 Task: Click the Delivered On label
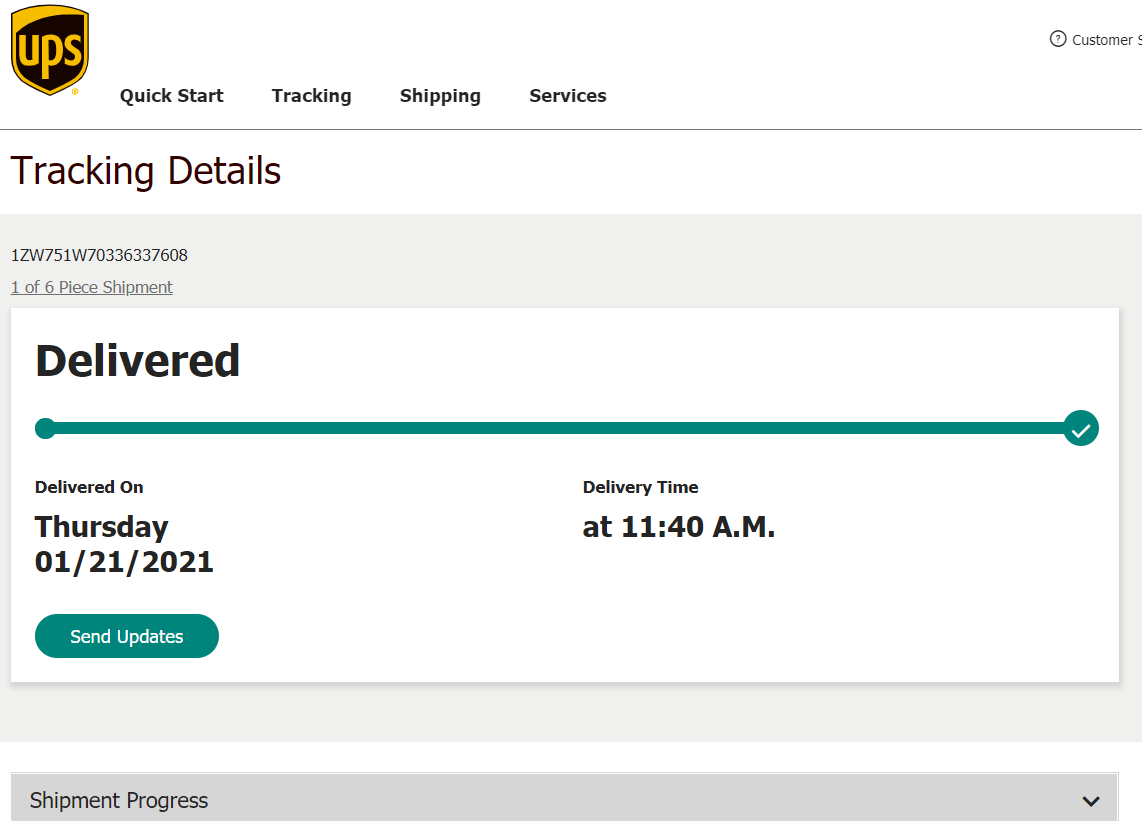pyautogui.click(x=89, y=487)
